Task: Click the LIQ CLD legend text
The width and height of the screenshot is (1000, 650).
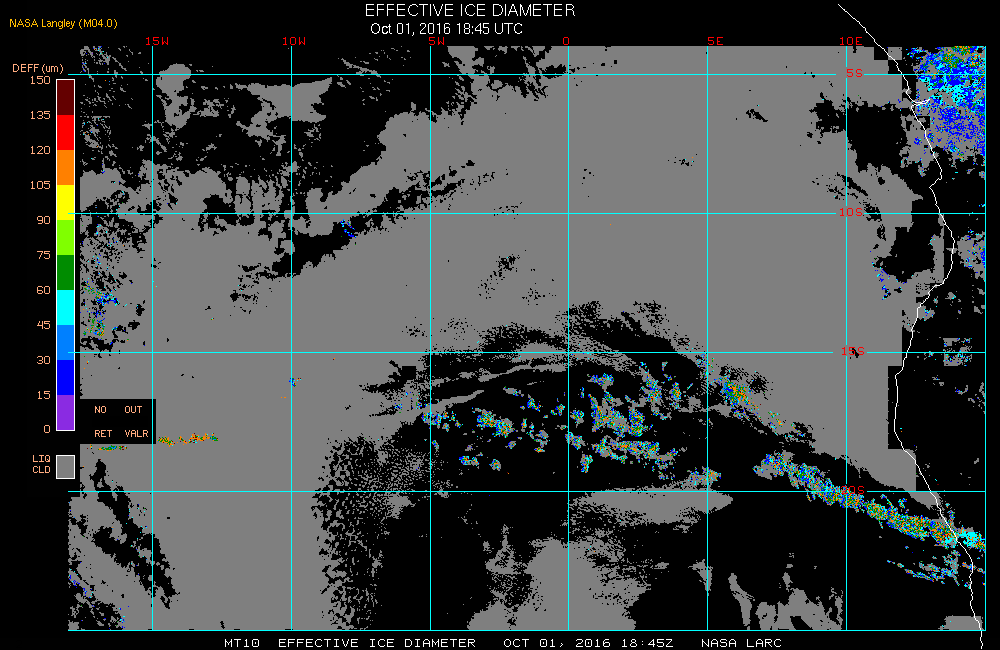Action: click(x=41, y=464)
